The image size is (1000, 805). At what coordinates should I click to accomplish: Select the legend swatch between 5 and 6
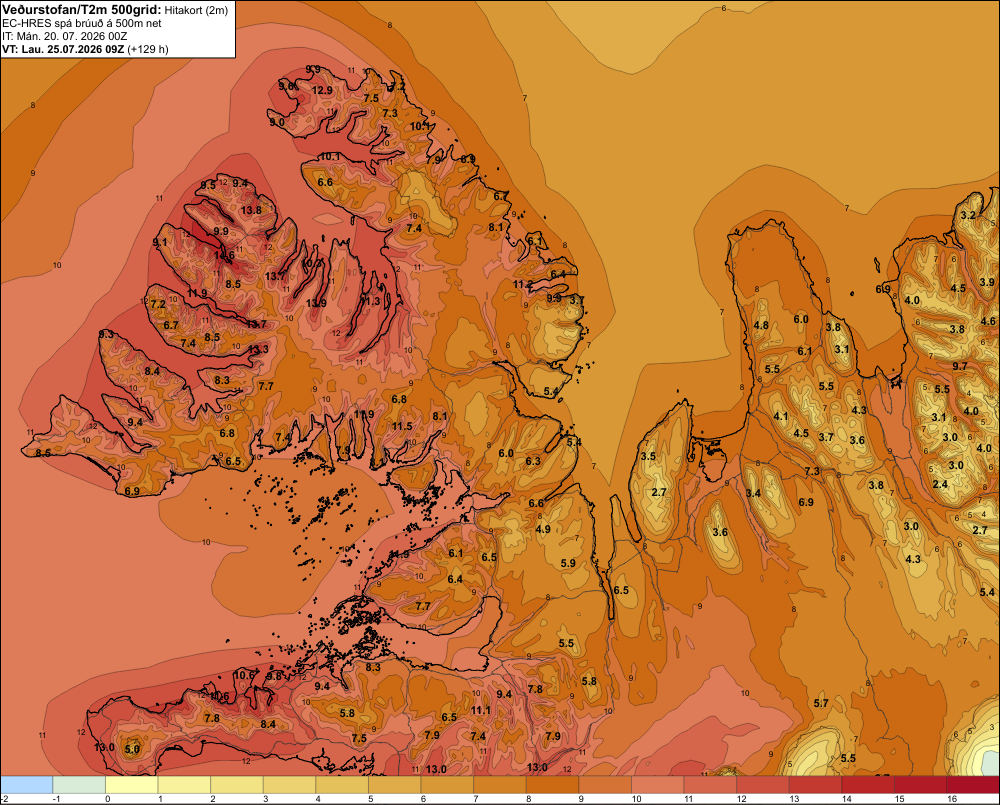click(395, 785)
